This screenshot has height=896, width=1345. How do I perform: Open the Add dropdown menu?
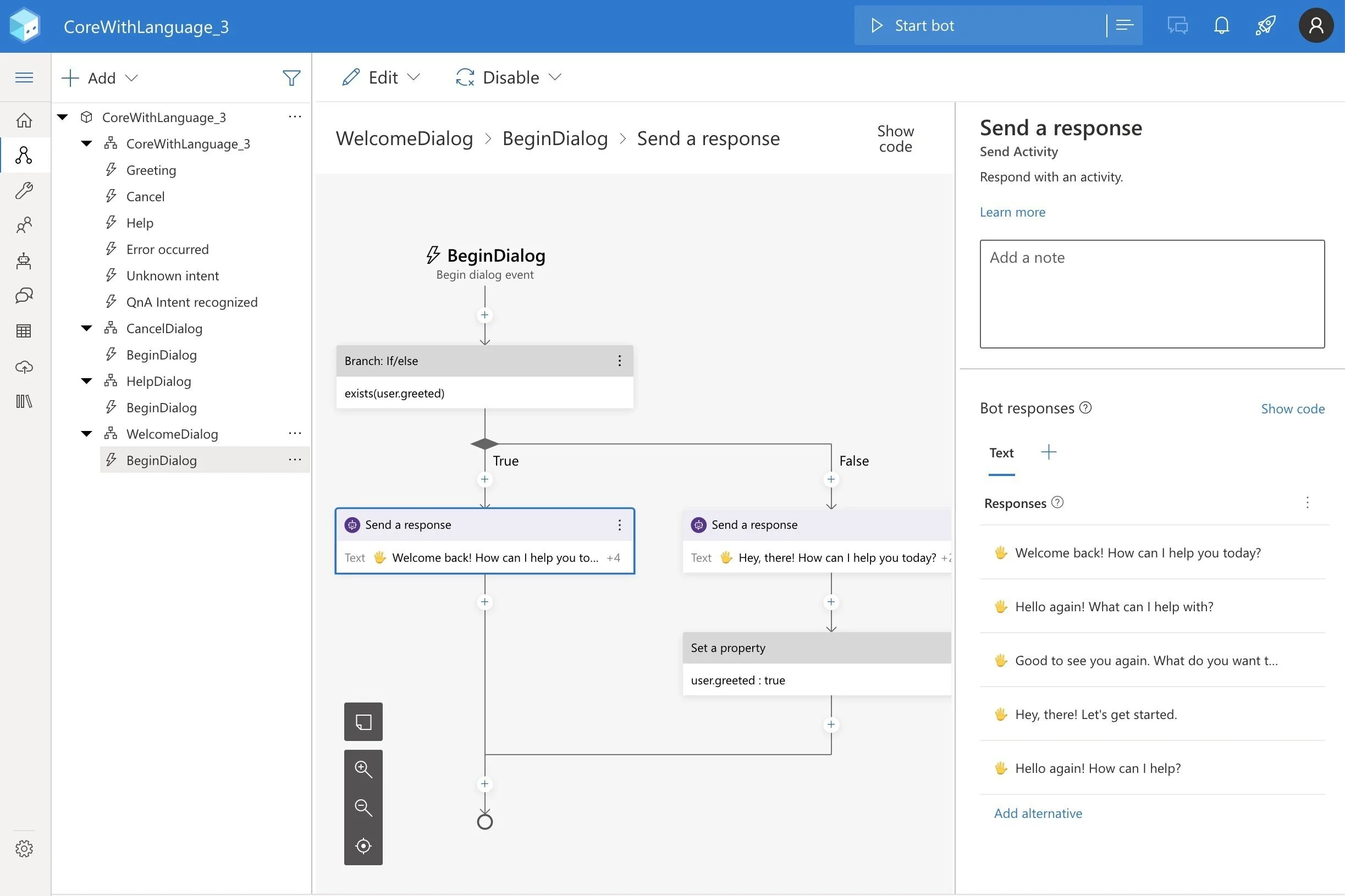pos(100,78)
